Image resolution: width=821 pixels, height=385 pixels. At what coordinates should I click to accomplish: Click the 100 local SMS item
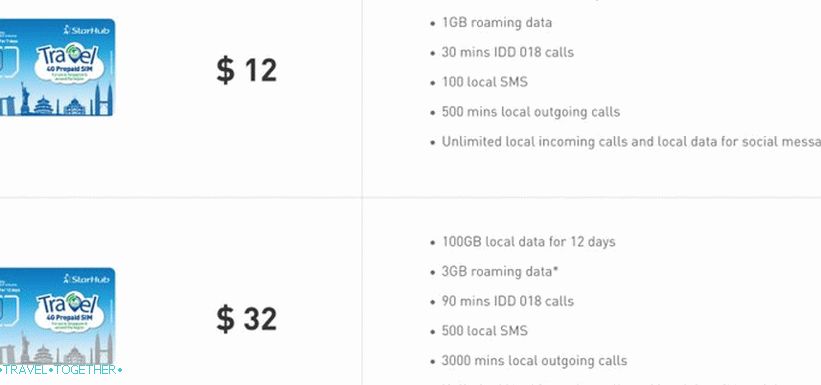pos(484,82)
